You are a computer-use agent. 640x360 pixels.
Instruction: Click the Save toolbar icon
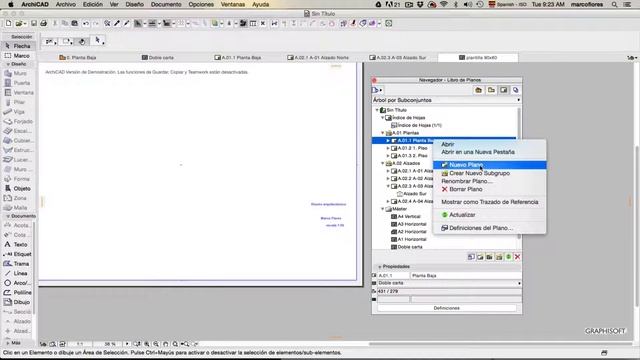(34, 24)
